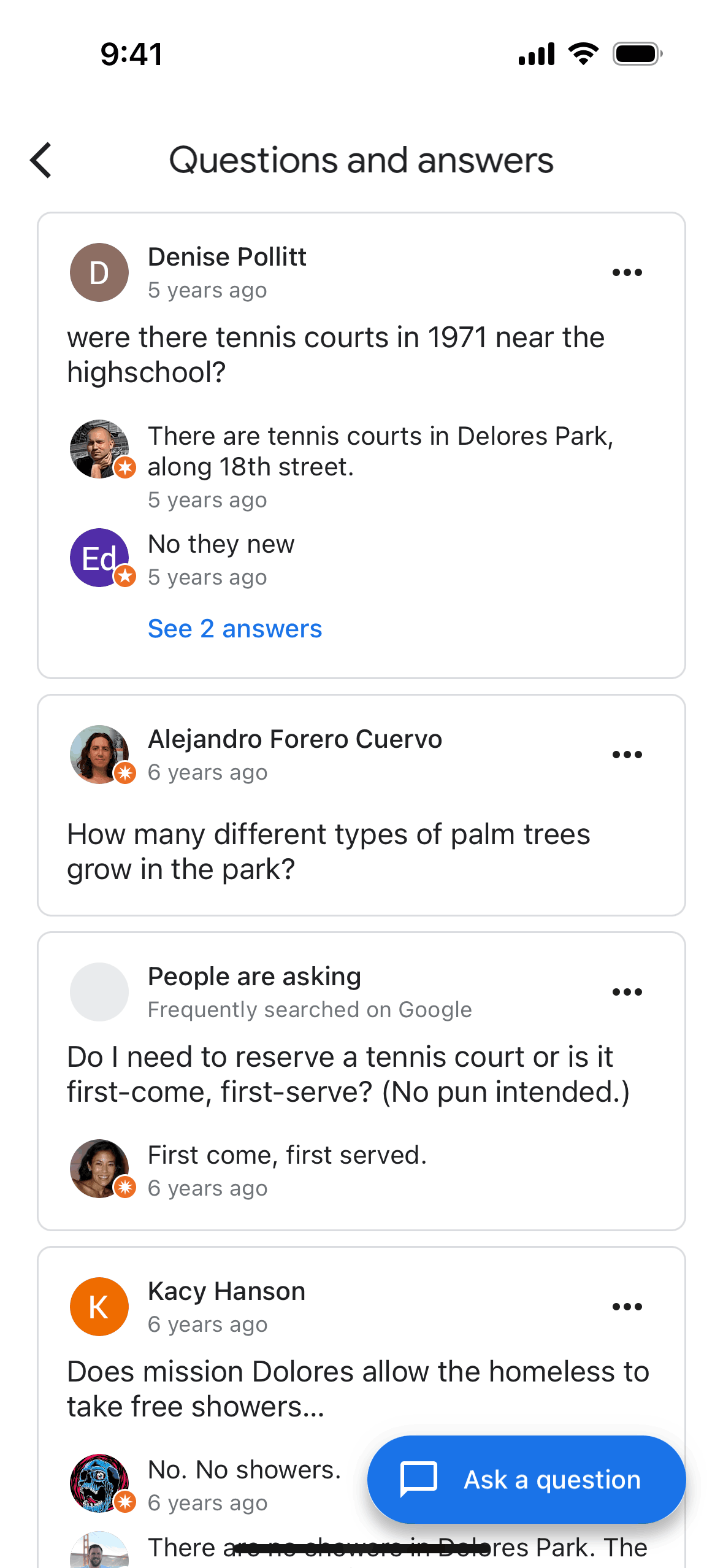
Task: Open more options on People are asking card
Action: pyautogui.click(x=627, y=992)
